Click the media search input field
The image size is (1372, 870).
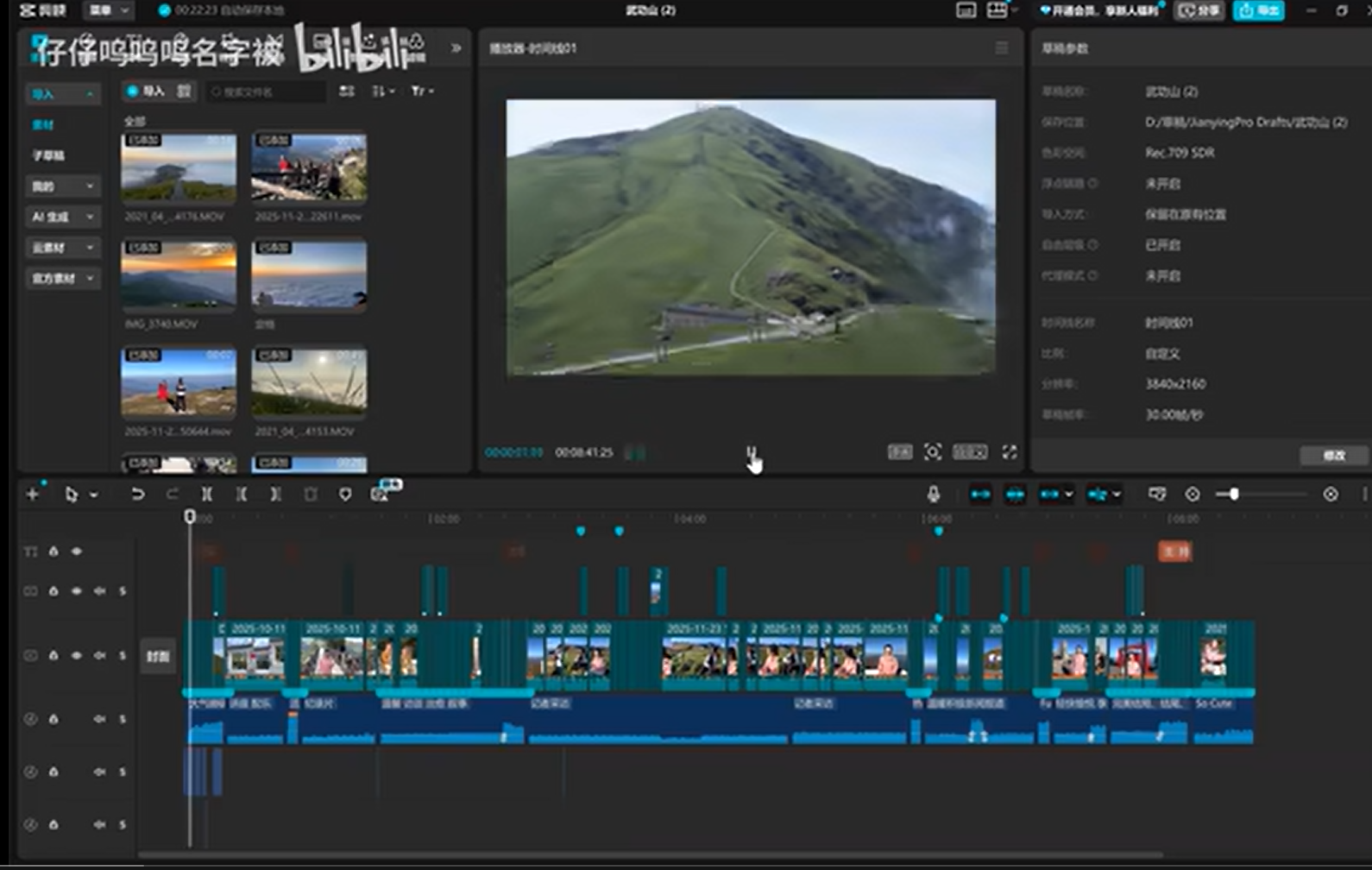click(267, 91)
